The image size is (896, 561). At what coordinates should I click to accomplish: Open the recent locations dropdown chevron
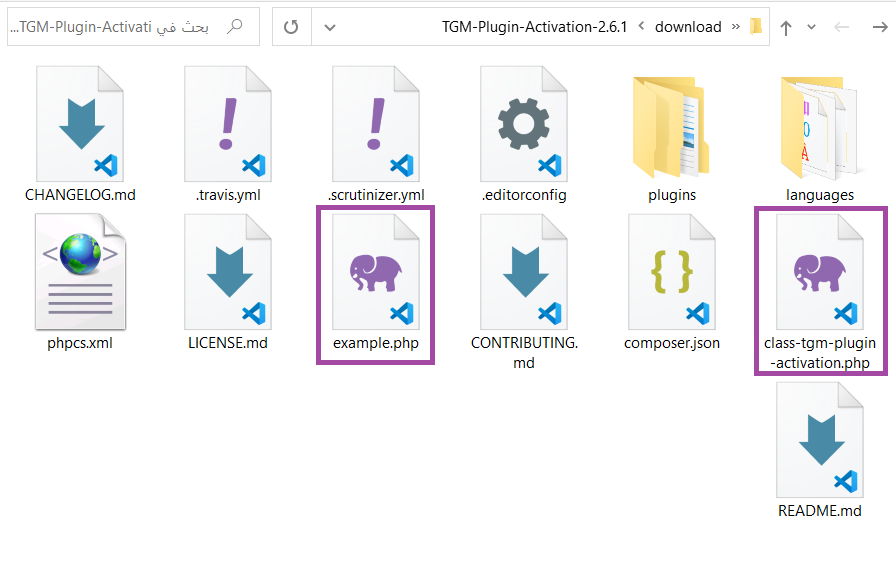(x=811, y=27)
